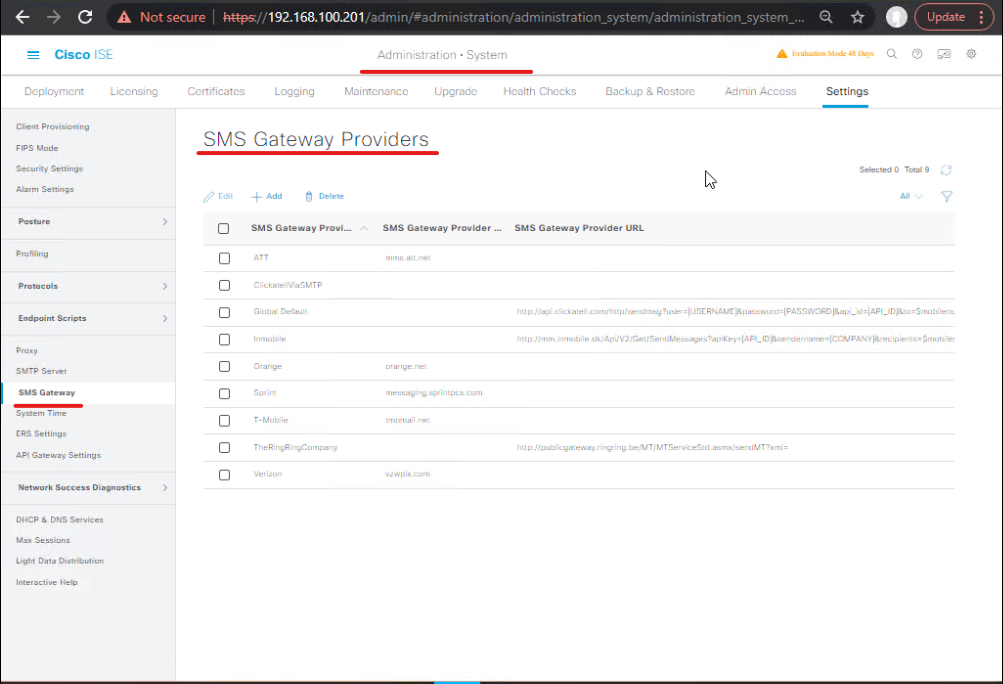Viewport: 1003px width, 684px height.
Task: Bookmark this page with the star icon
Action: click(858, 17)
